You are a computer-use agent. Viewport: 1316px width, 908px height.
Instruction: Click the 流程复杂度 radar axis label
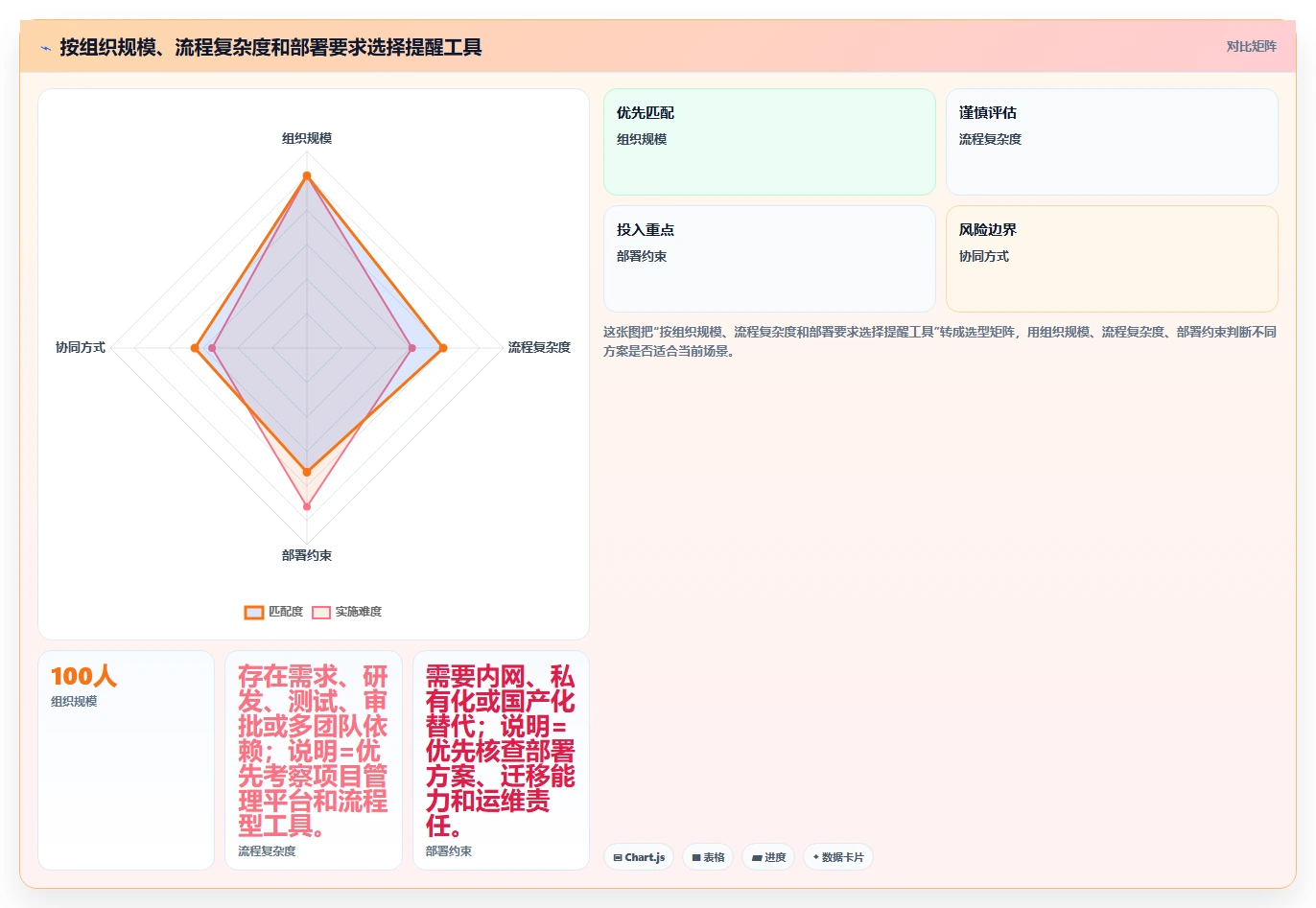(x=539, y=347)
